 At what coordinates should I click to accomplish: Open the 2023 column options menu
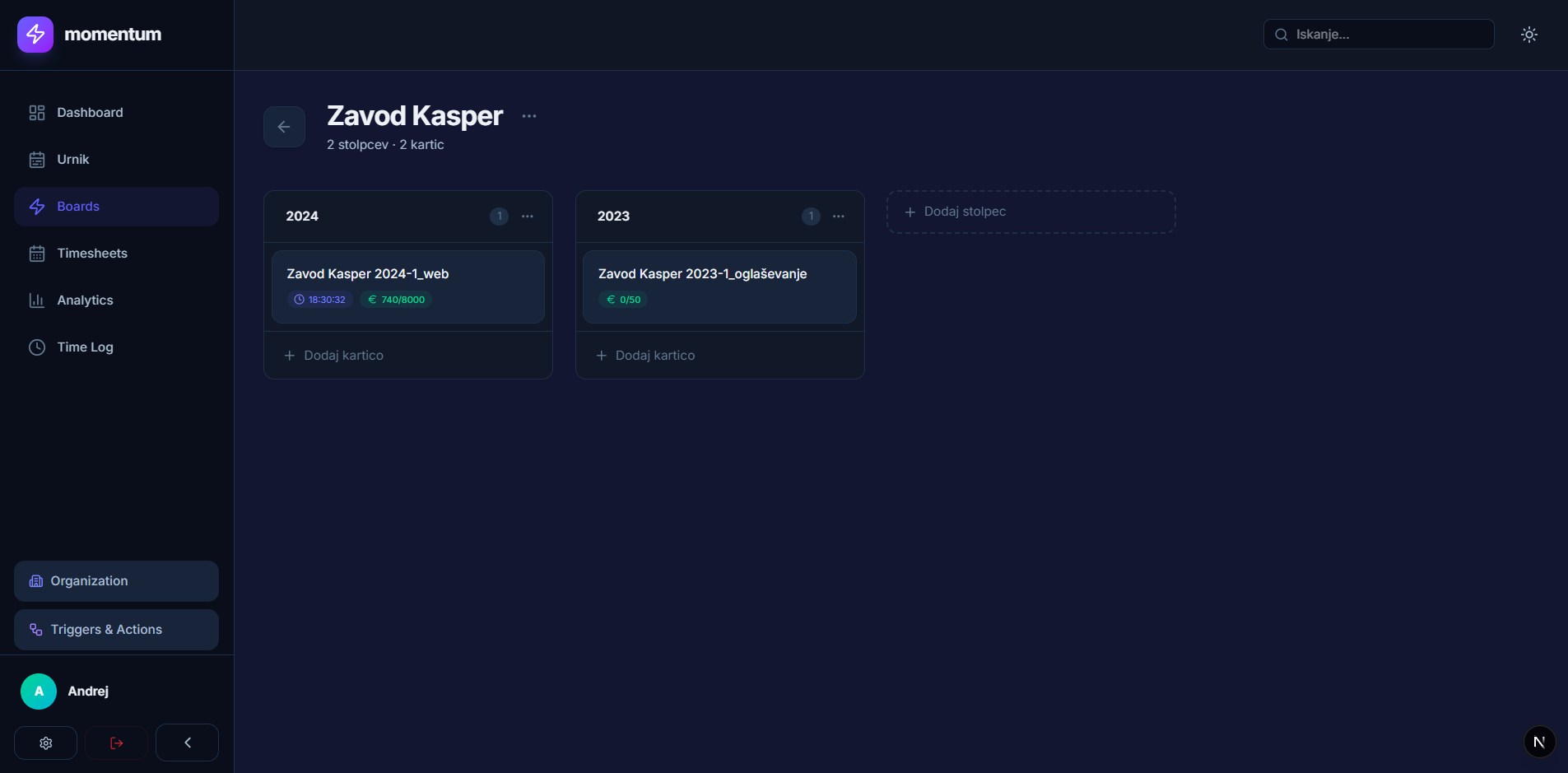[839, 217]
